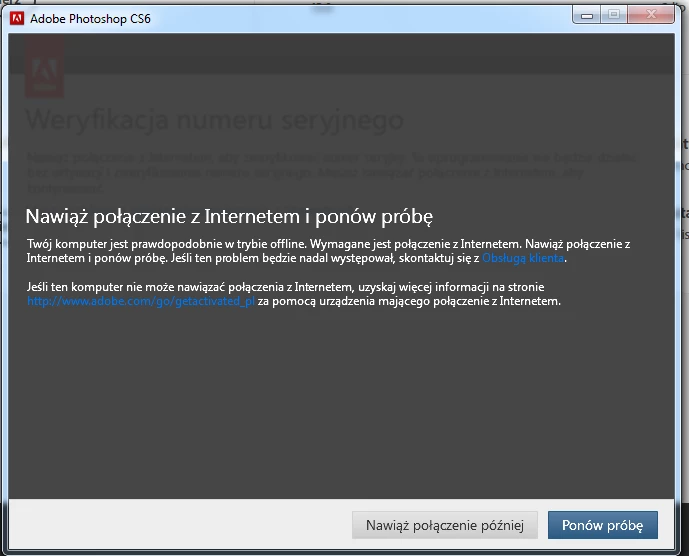This screenshot has height=556, width=689.
Task: Close the Adobe Photoshop CS6 window
Action: pos(651,15)
